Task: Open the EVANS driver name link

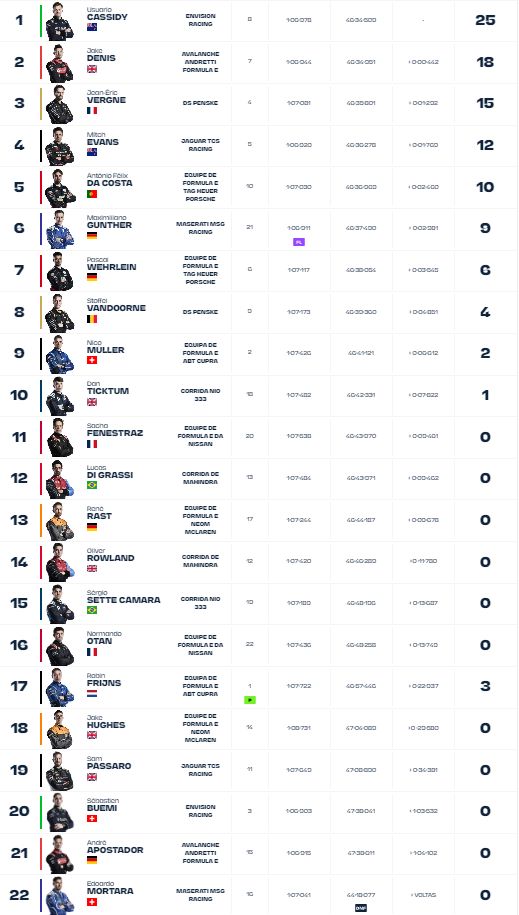Action: [x=103, y=142]
